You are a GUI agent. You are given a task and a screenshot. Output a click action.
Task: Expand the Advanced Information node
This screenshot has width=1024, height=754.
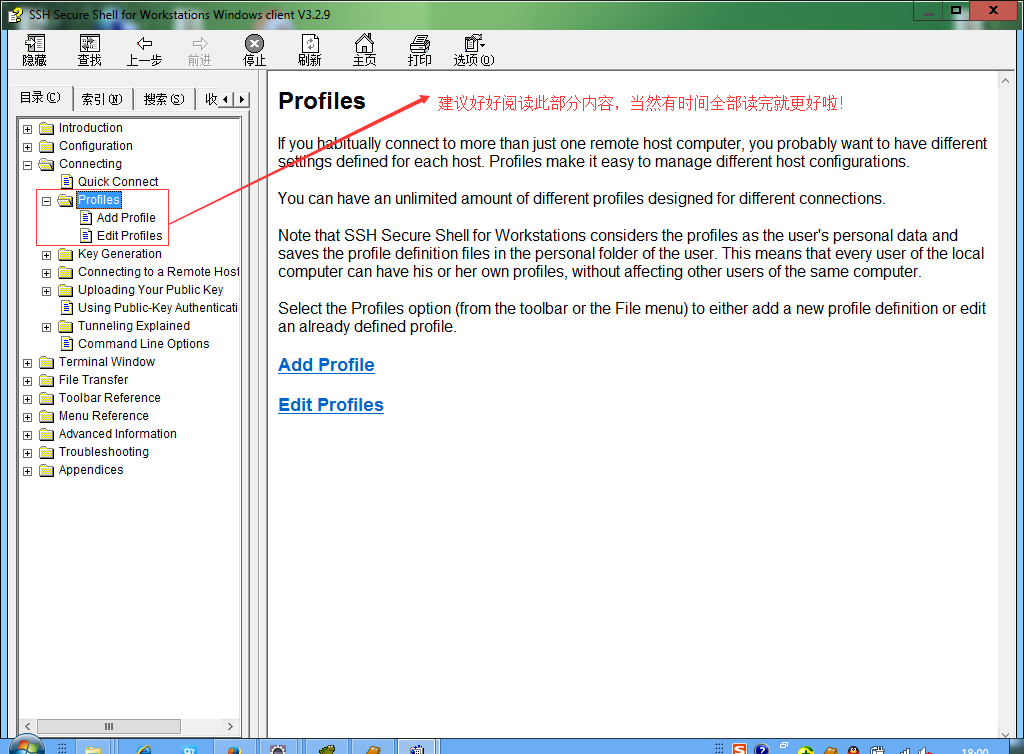point(27,435)
